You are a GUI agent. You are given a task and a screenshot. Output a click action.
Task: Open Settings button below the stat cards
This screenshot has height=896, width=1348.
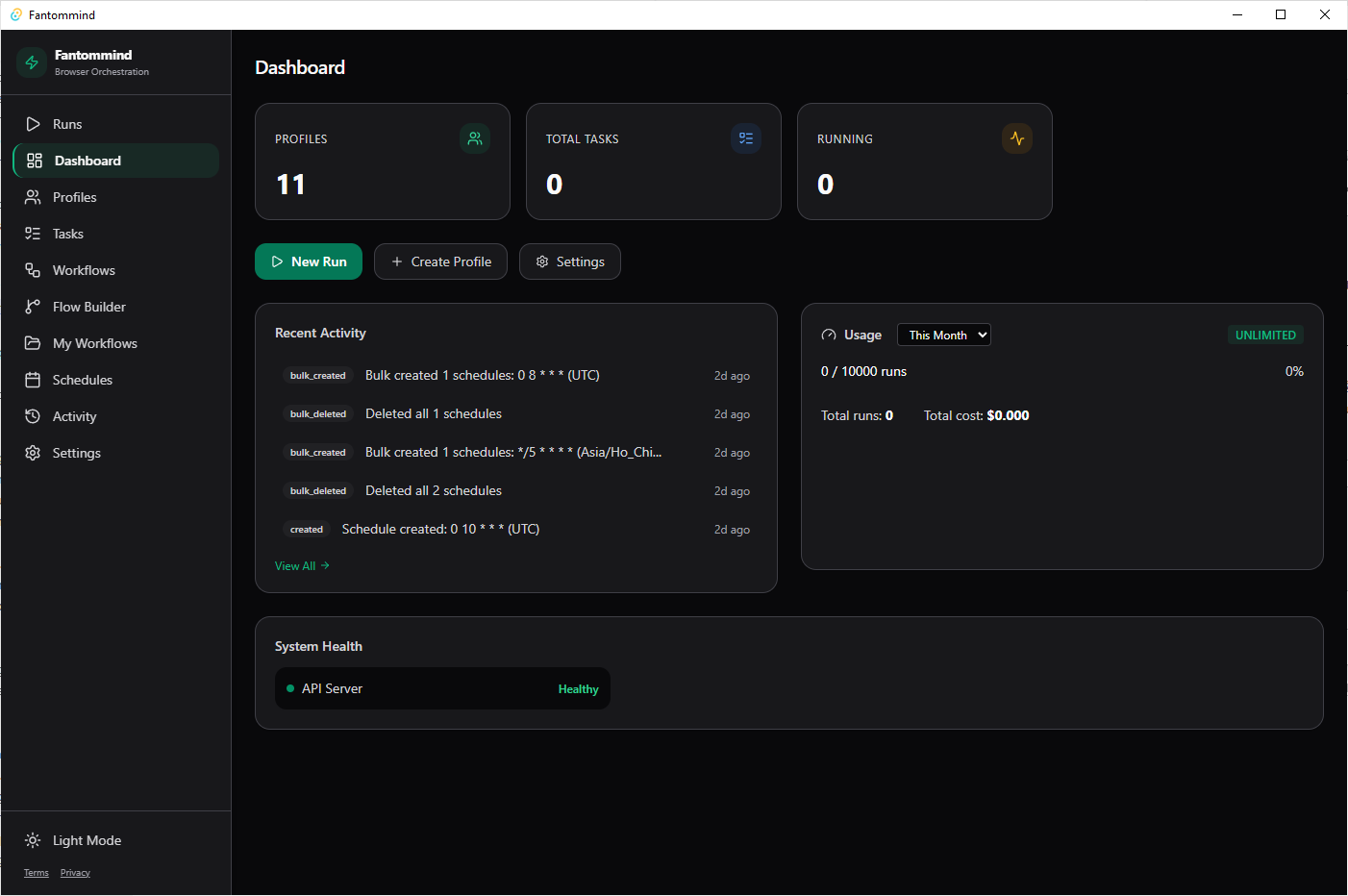570,261
